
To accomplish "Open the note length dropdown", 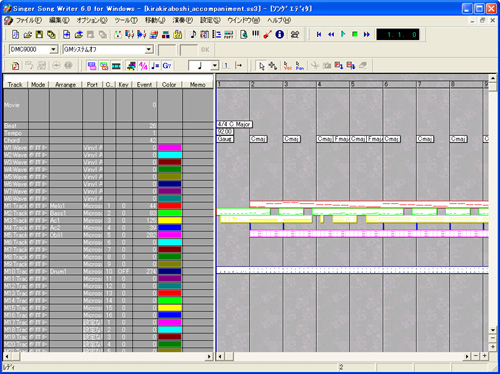I will [x=215, y=66].
